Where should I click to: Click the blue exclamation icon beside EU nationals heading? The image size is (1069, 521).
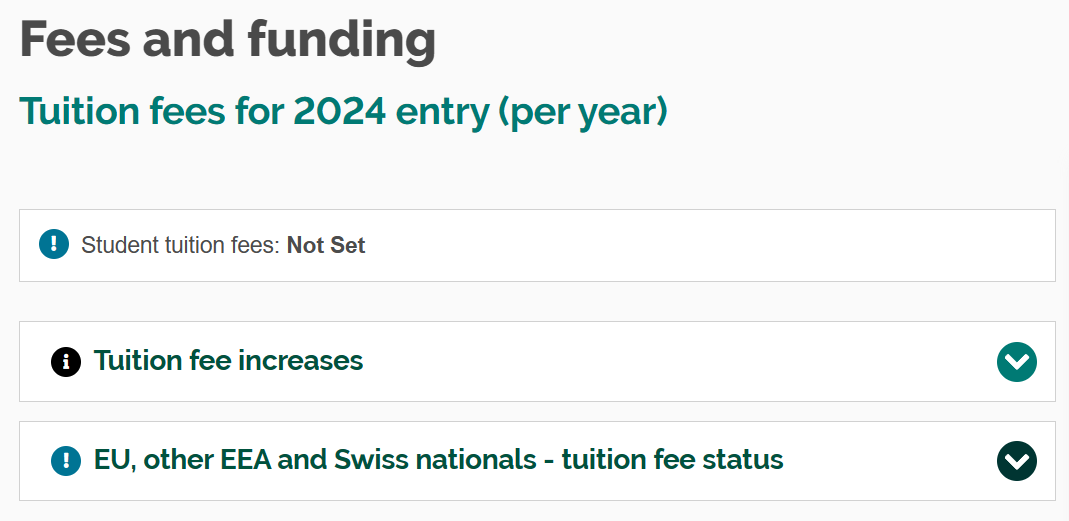[66, 460]
